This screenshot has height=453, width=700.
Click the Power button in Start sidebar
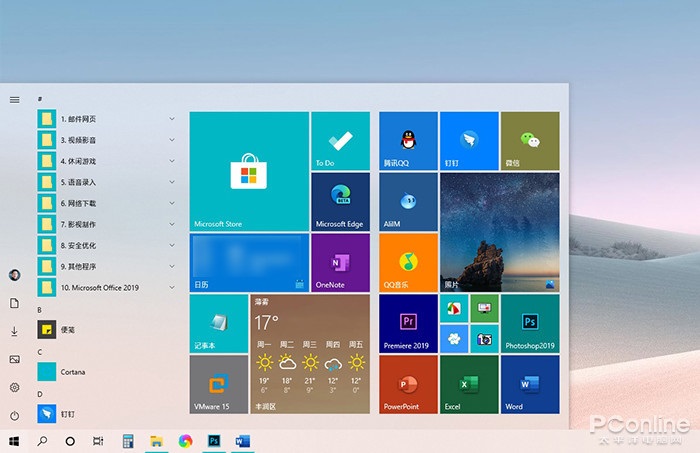point(15,416)
